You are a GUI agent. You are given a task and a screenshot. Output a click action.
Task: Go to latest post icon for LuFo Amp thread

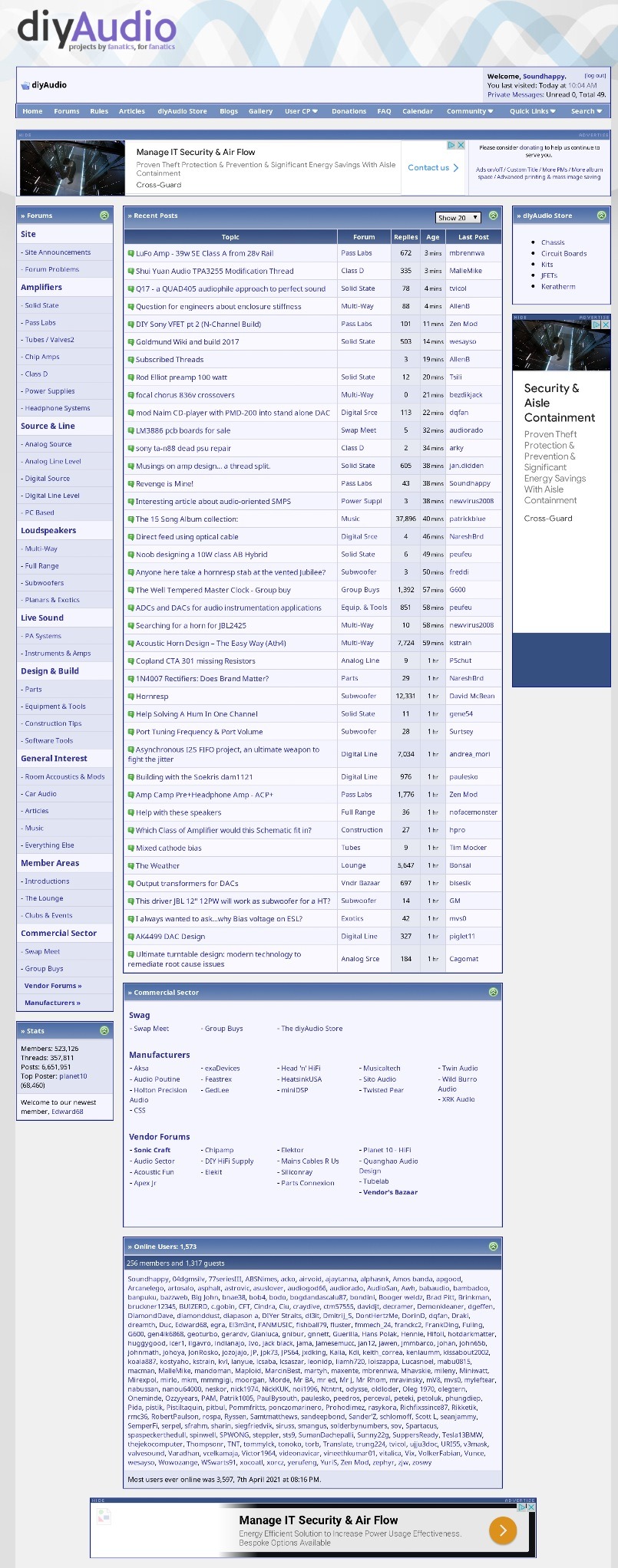click(131, 253)
